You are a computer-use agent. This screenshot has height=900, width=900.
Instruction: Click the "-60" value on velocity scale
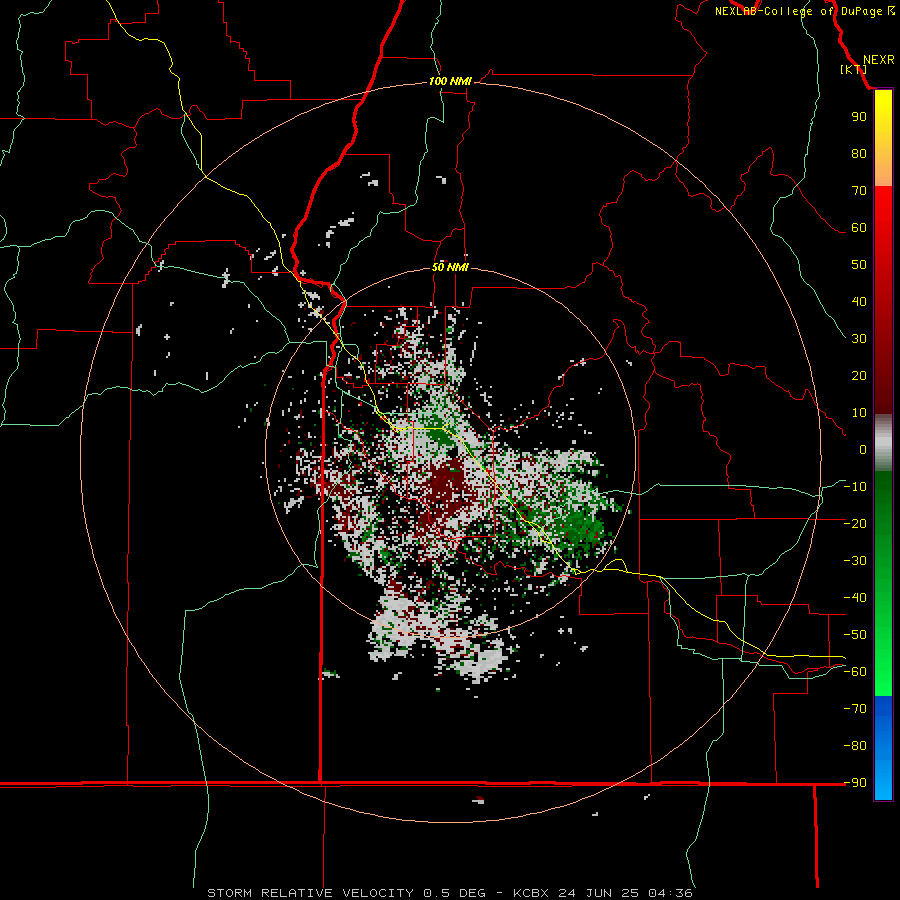(x=855, y=672)
